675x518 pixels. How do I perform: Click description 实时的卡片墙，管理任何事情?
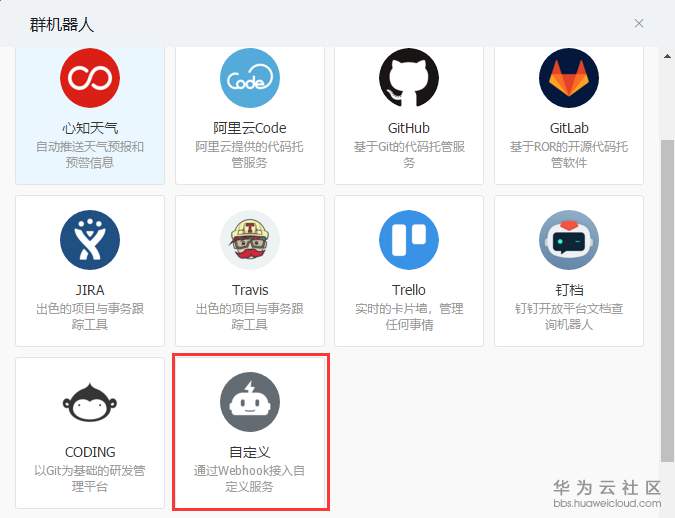409,316
